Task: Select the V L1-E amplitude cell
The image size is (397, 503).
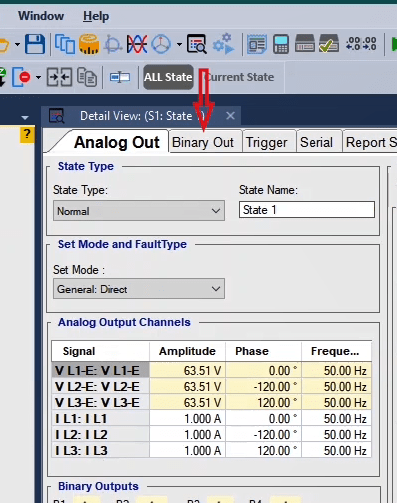Action: pyautogui.click(x=187, y=370)
